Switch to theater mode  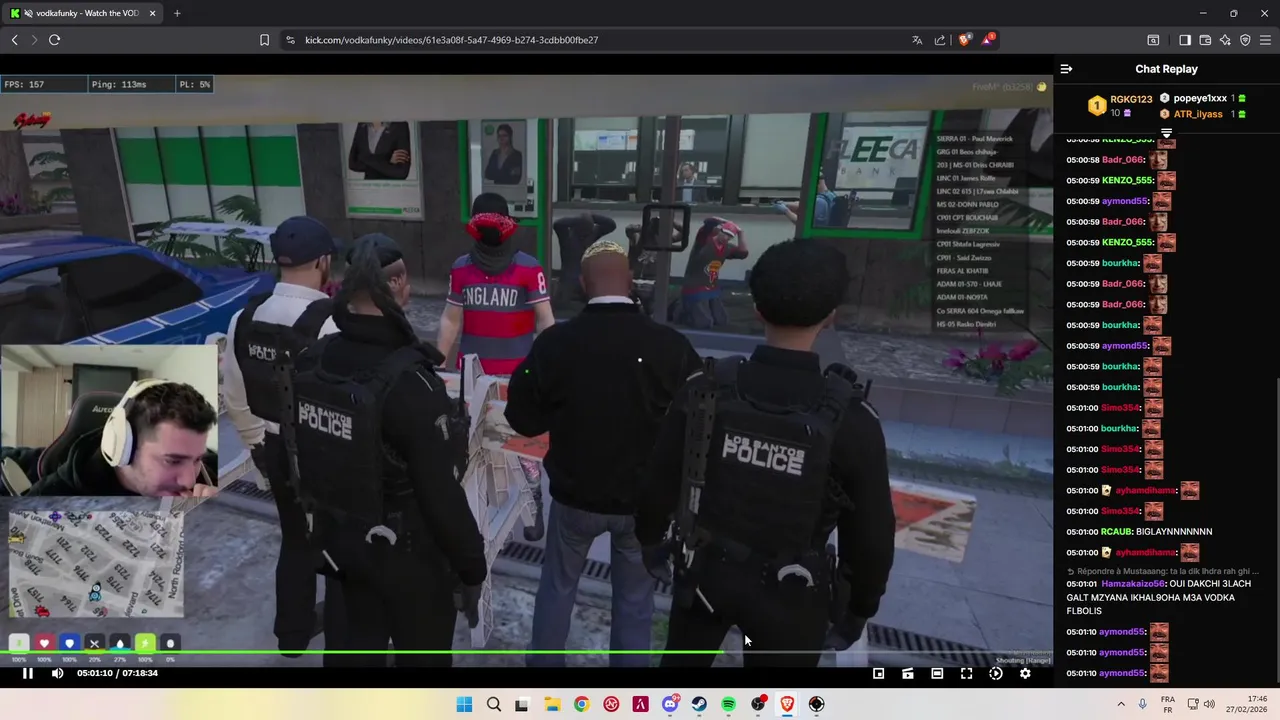[937, 673]
